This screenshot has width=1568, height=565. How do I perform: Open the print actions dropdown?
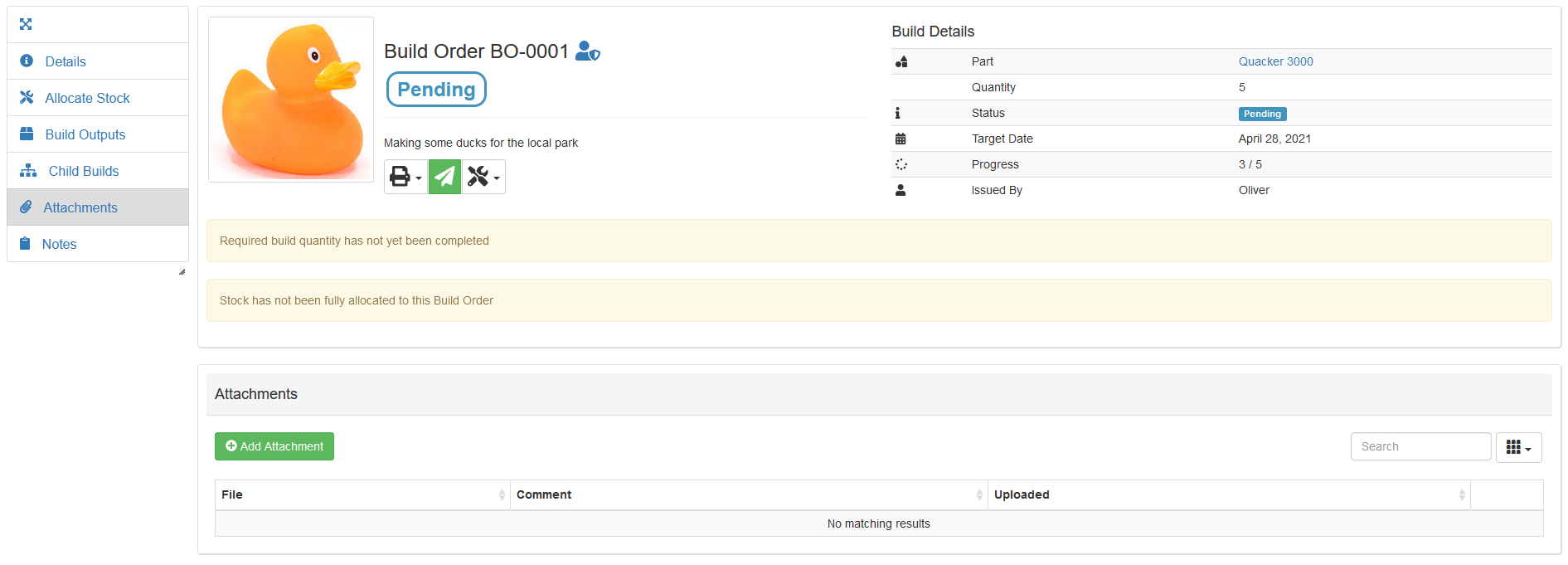click(405, 177)
